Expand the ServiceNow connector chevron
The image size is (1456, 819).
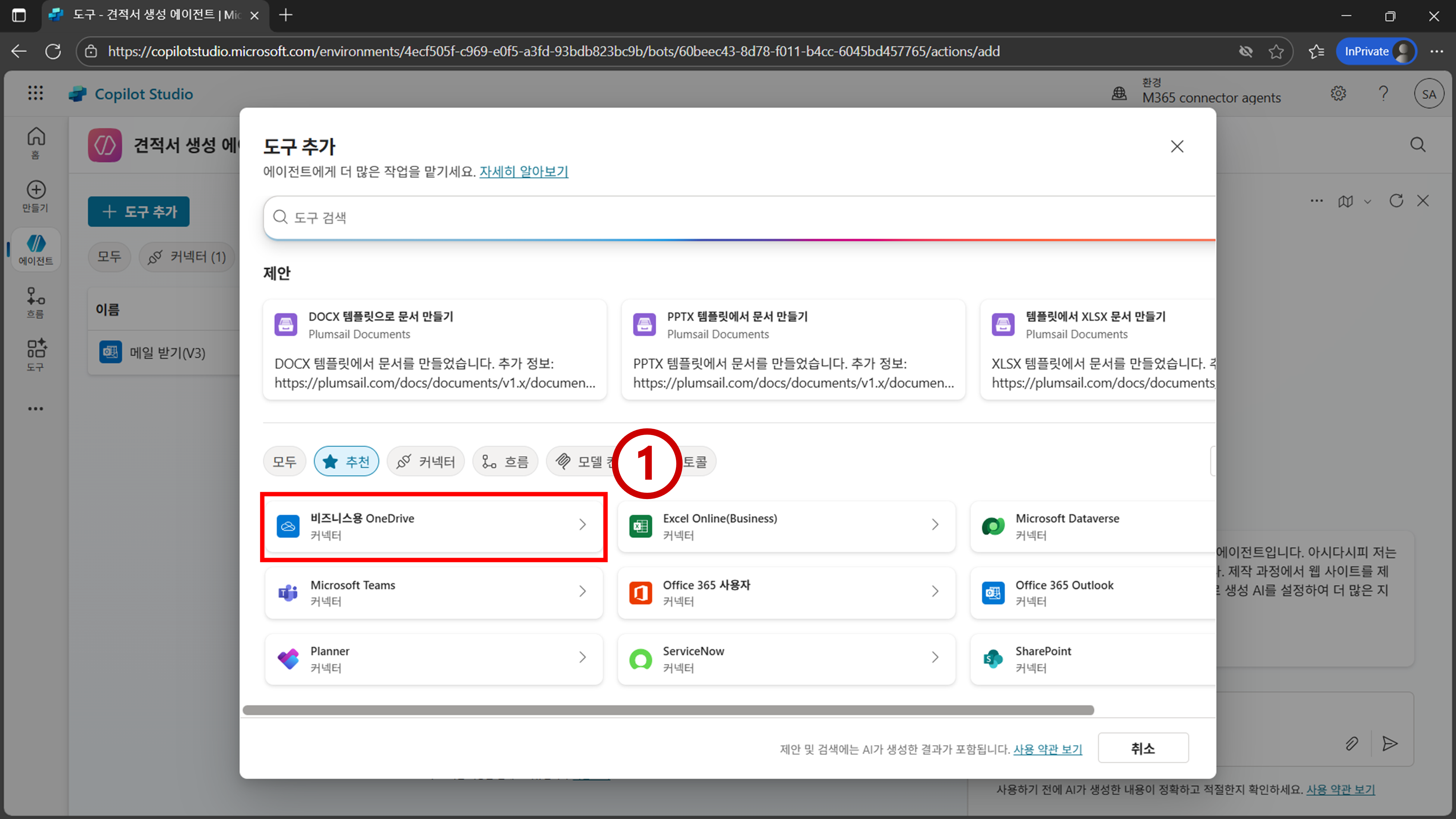935,657
